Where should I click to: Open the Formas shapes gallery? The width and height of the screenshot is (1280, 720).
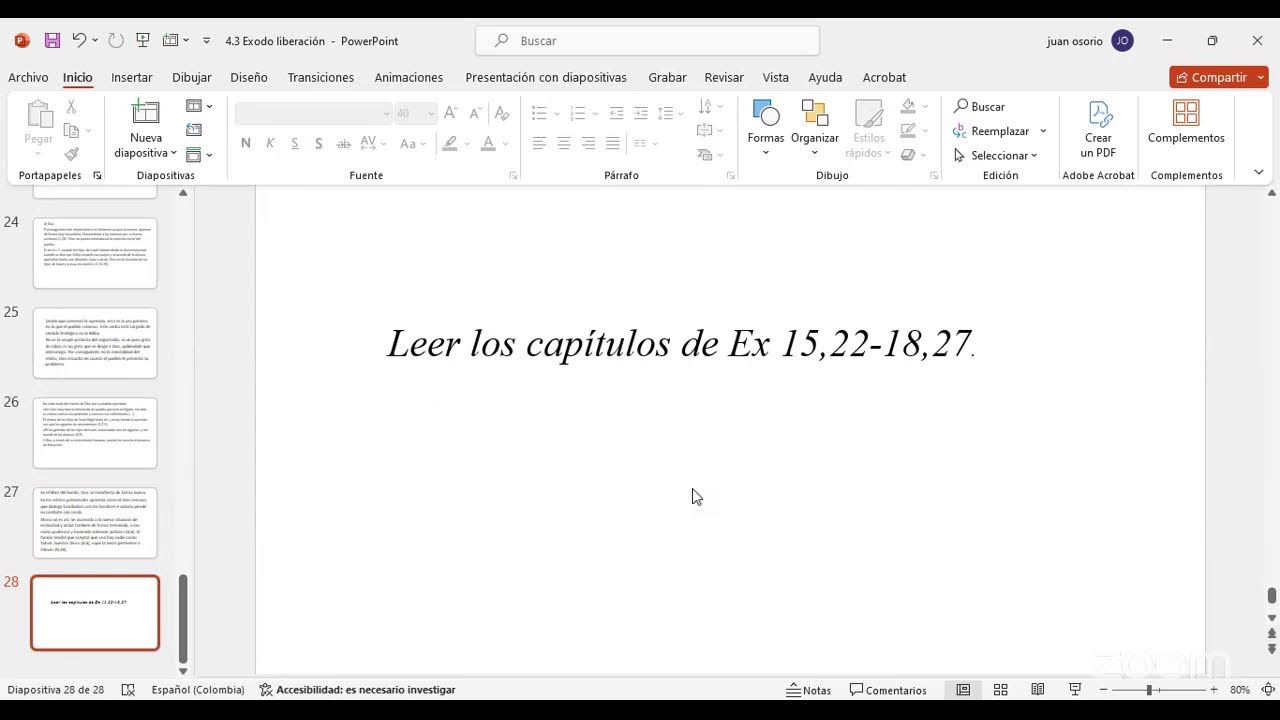click(766, 128)
